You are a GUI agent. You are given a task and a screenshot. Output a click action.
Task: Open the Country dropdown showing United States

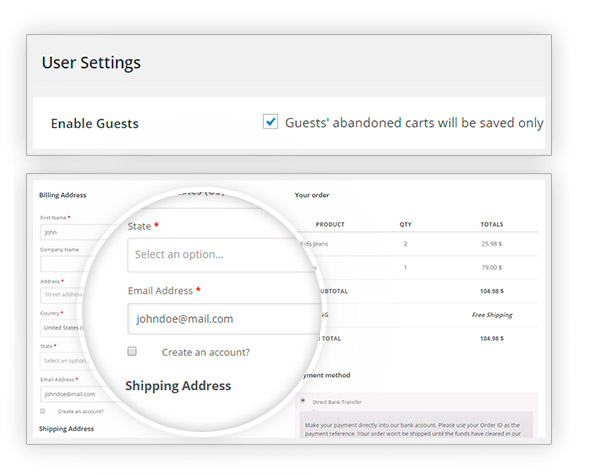[62, 328]
